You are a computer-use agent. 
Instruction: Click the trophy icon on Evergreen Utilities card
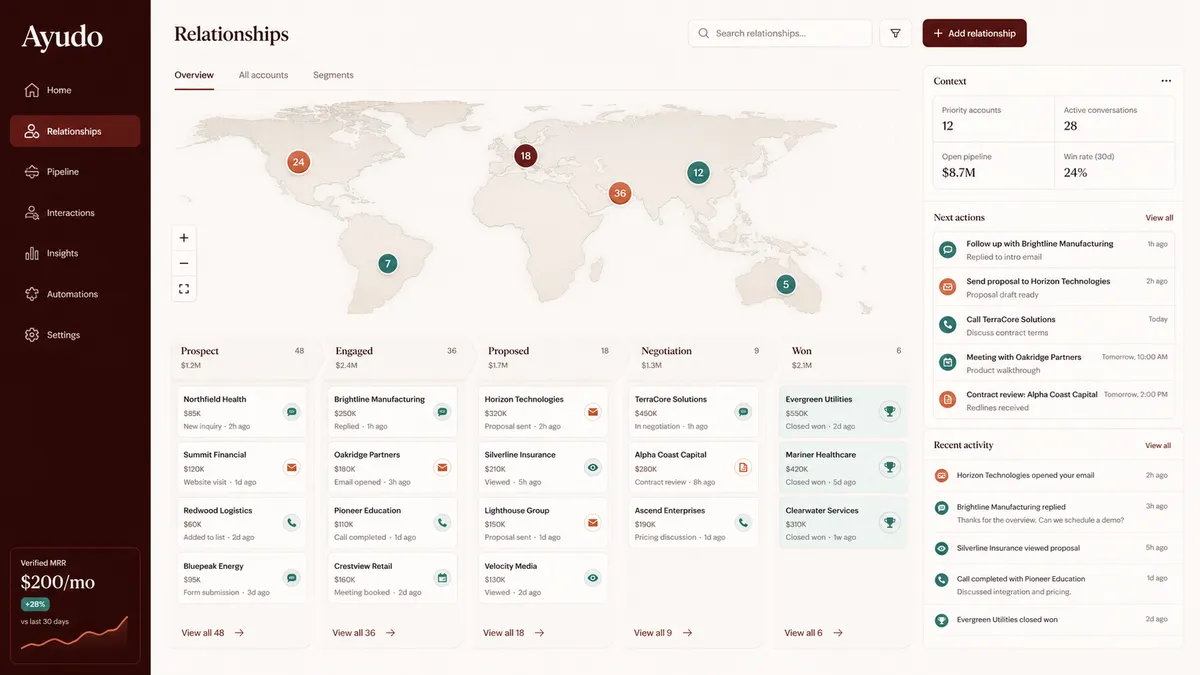point(889,411)
